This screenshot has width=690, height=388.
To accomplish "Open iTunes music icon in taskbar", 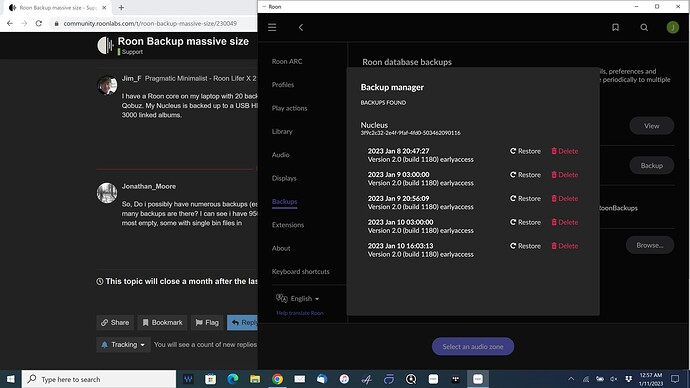I will (x=344, y=379).
